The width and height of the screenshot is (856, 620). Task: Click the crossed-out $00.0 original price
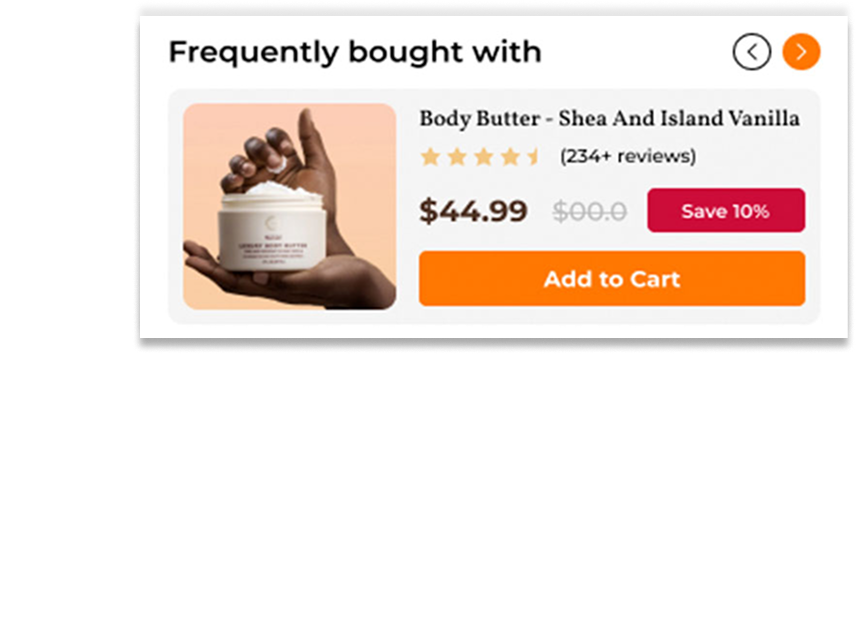(590, 211)
